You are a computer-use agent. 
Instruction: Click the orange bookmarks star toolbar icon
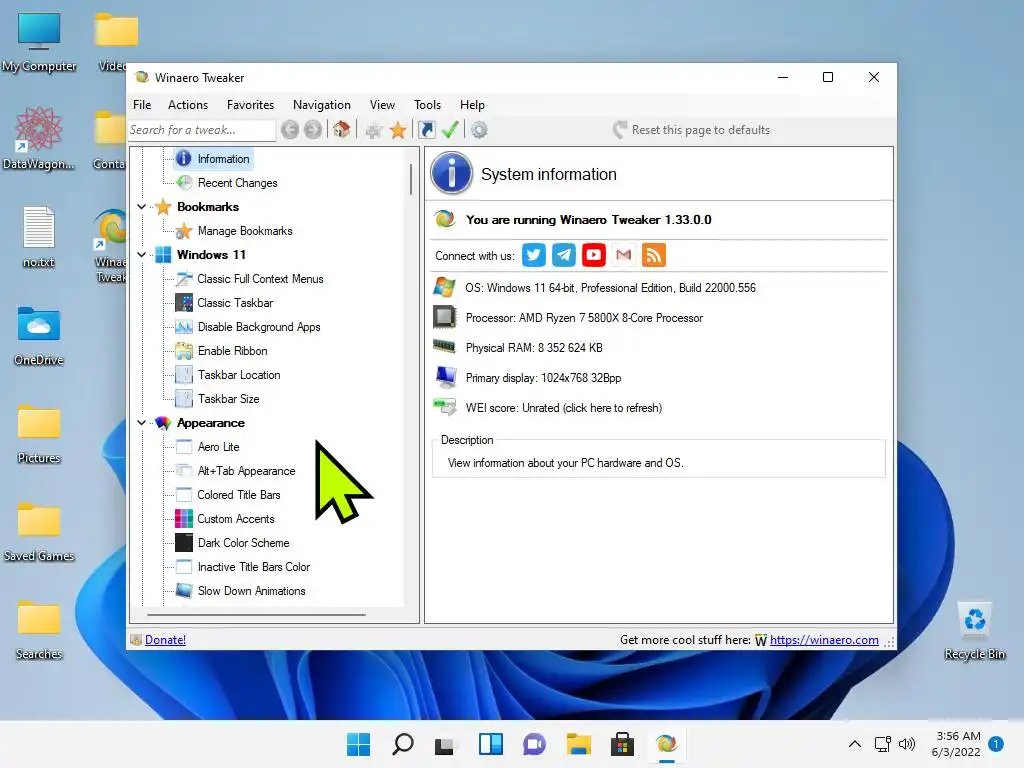398,130
